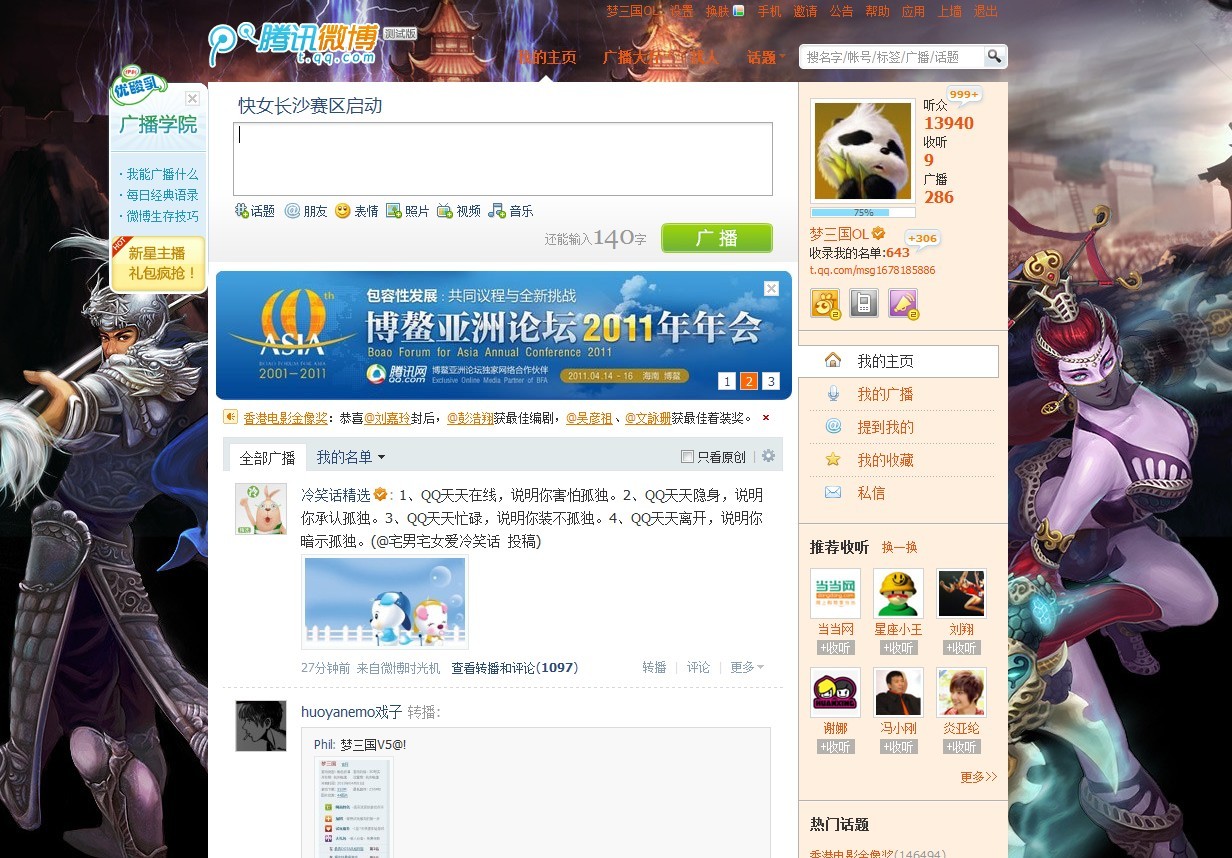The image size is (1232, 858).
Task: Tick the 只看原创 checkbox
Action: [687, 457]
